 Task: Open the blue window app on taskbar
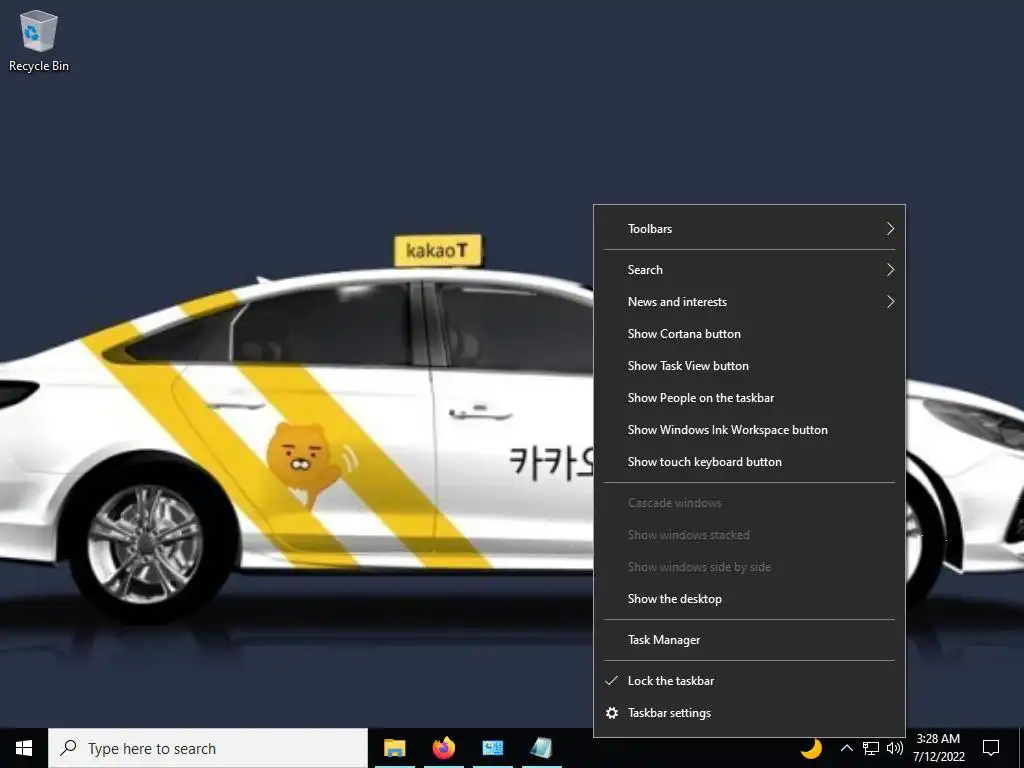(x=492, y=748)
